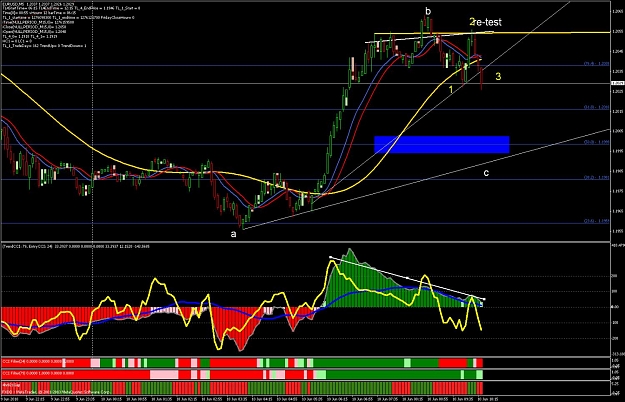Image resolution: width=625 pixels, height=402 pixels.
Task: Select the 23.6 Fibonacci level label
Action: coord(597,221)
